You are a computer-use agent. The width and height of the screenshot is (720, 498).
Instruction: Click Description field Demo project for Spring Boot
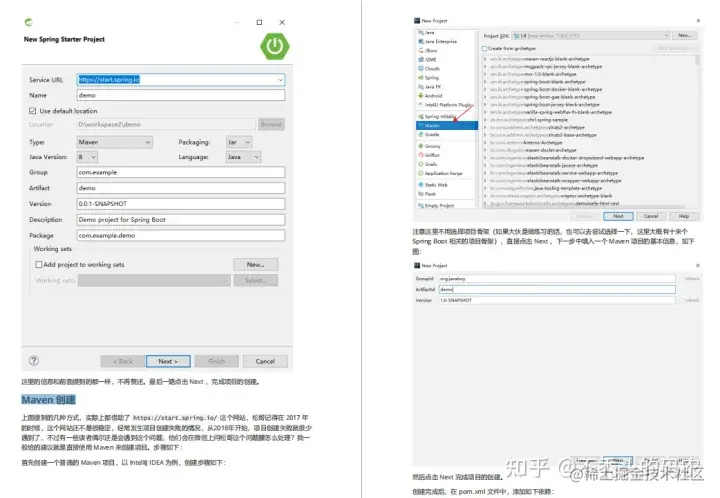coord(181,219)
